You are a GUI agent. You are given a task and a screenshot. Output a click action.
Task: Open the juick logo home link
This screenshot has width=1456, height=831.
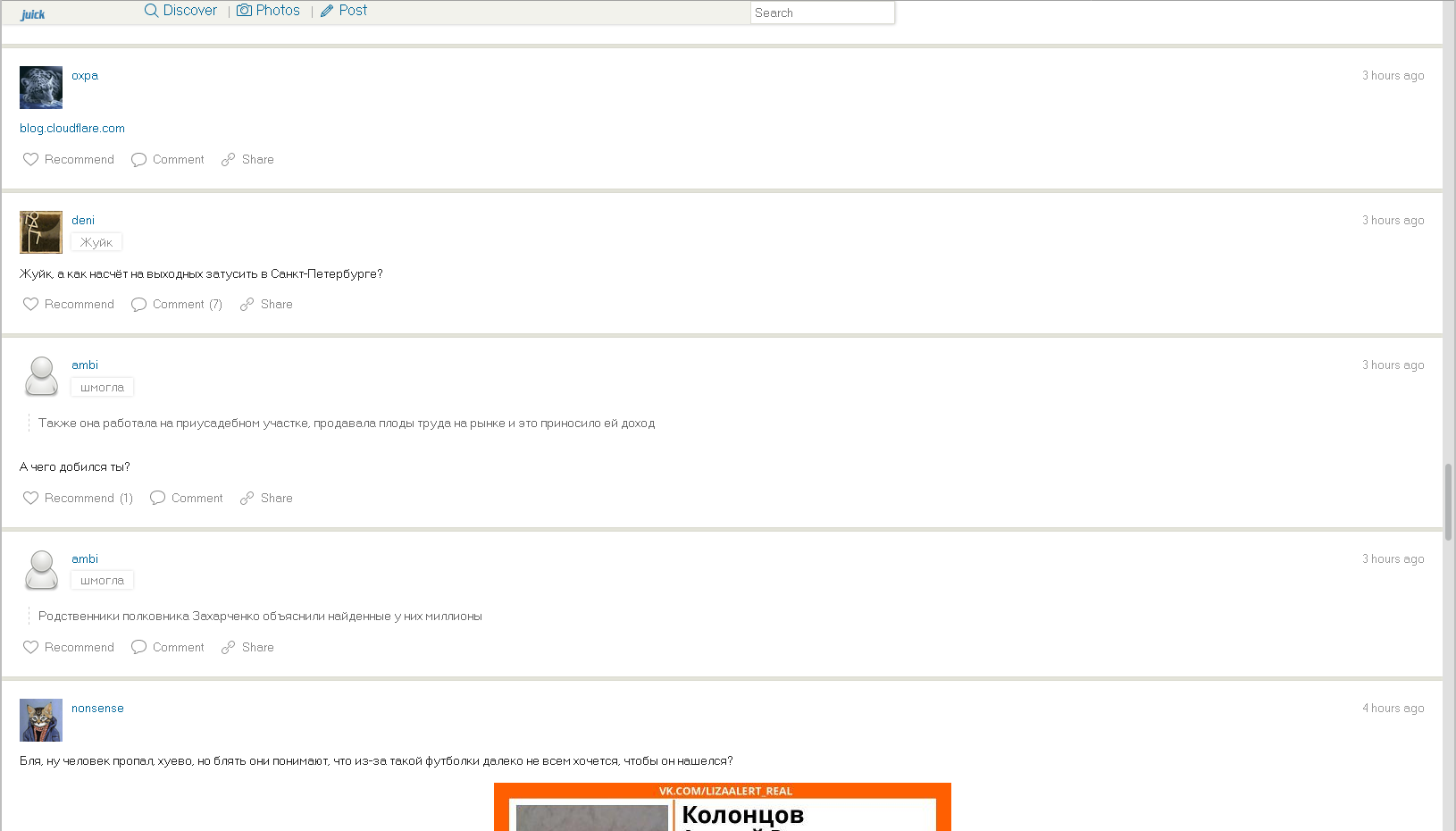33,14
